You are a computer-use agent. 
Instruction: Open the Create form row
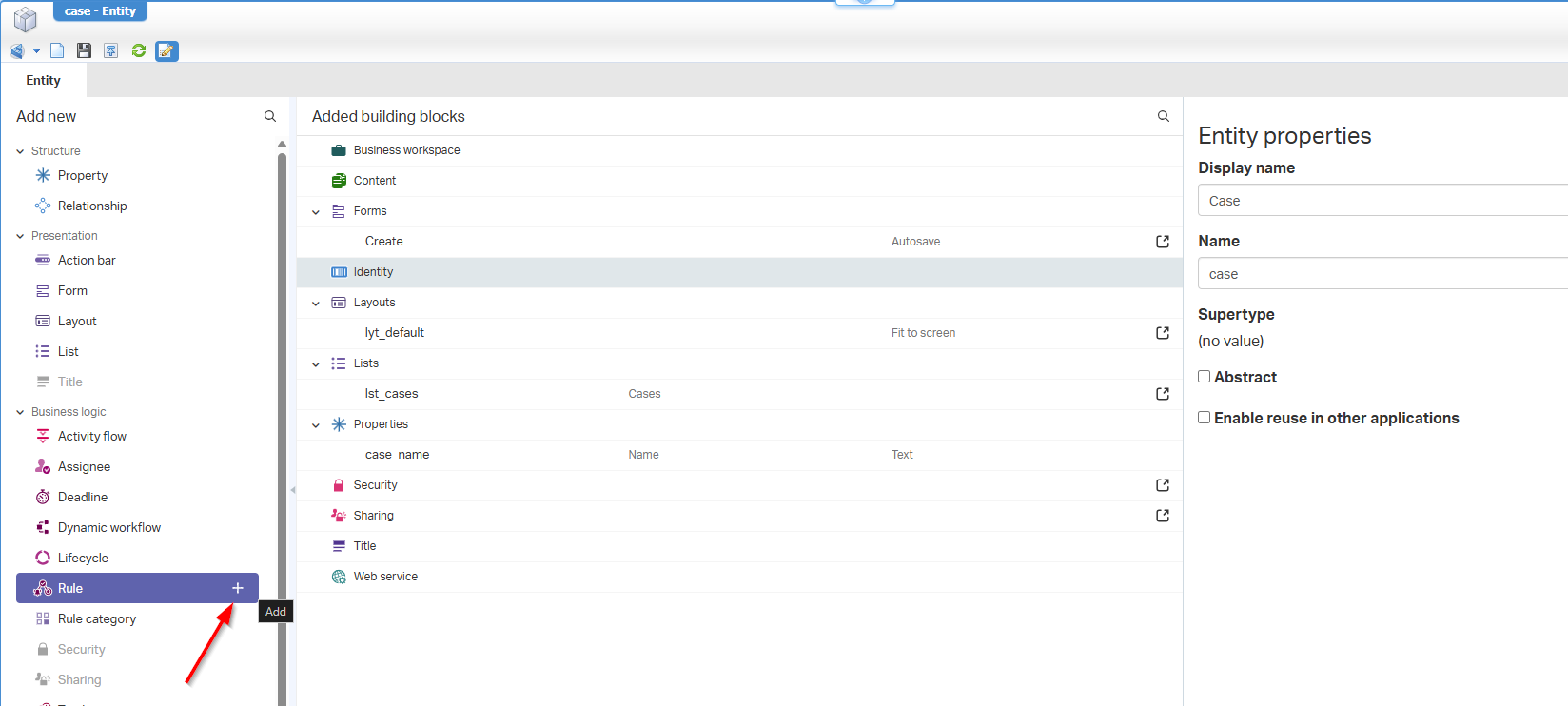click(739, 242)
